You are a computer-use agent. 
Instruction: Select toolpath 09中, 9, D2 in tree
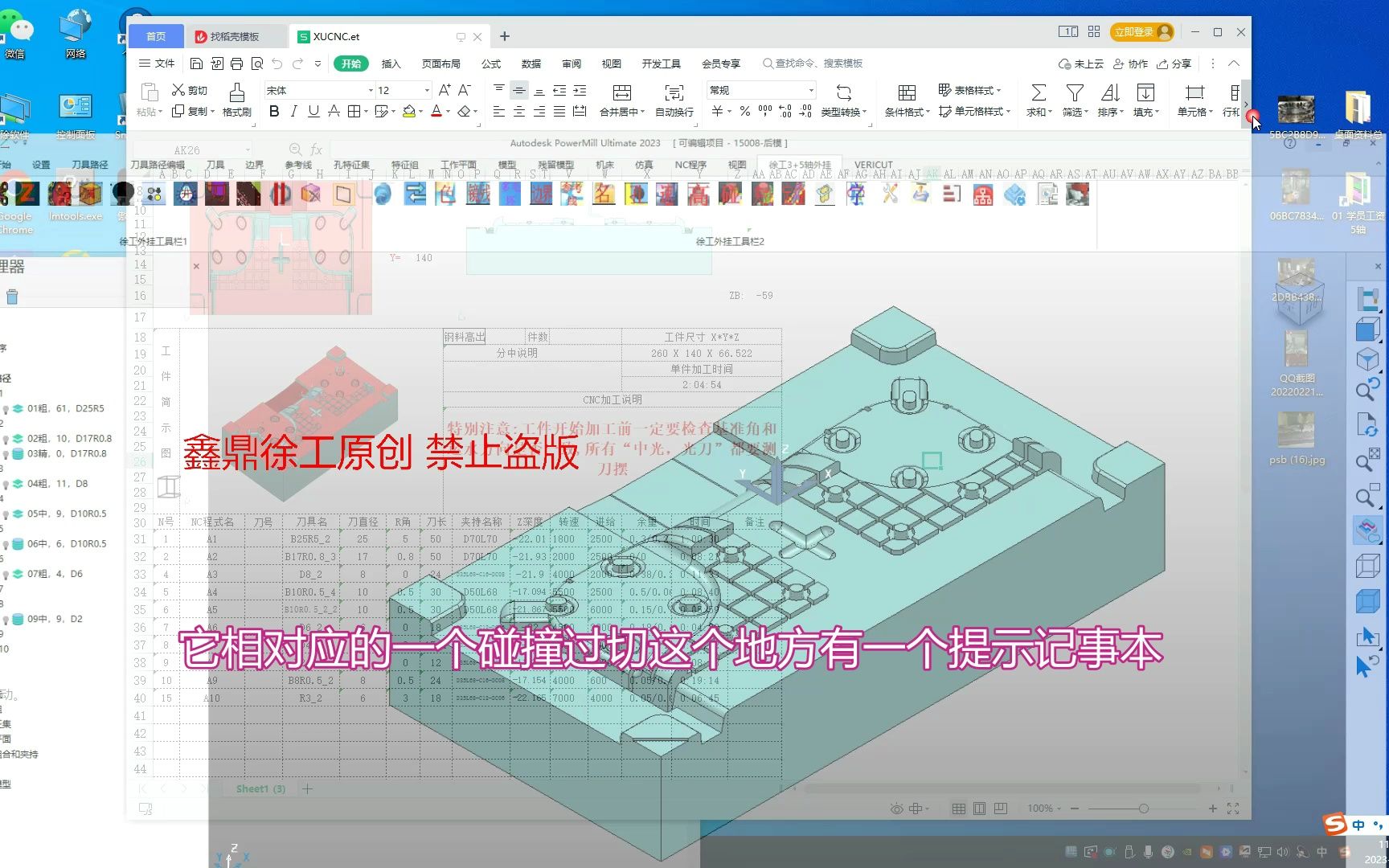55,620
